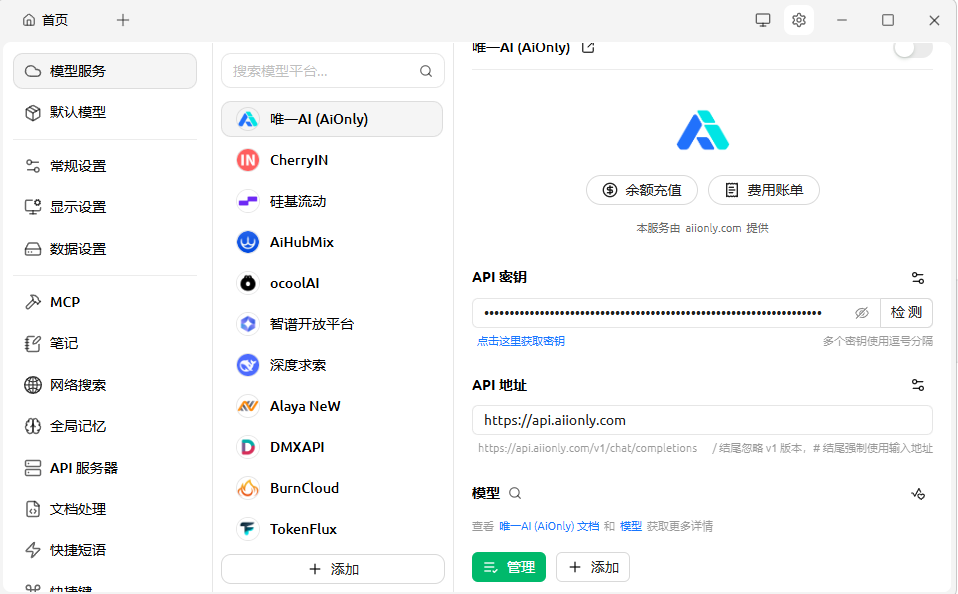Screen dimensions: 958x594
Task: Select DMXAPI provider
Action: tap(332, 447)
